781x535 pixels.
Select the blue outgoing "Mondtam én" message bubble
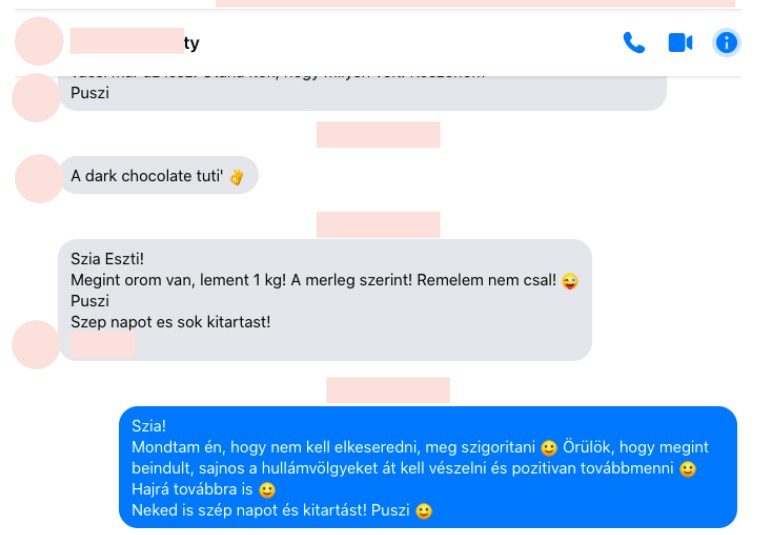[428, 467]
